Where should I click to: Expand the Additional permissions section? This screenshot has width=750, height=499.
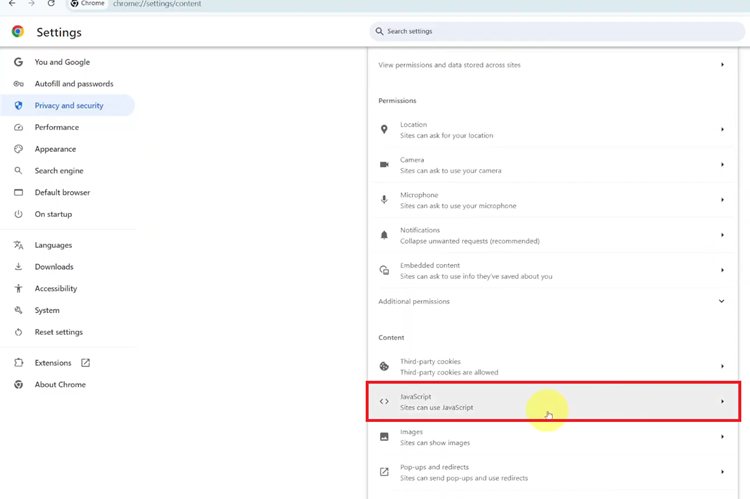tap(721, 301)
